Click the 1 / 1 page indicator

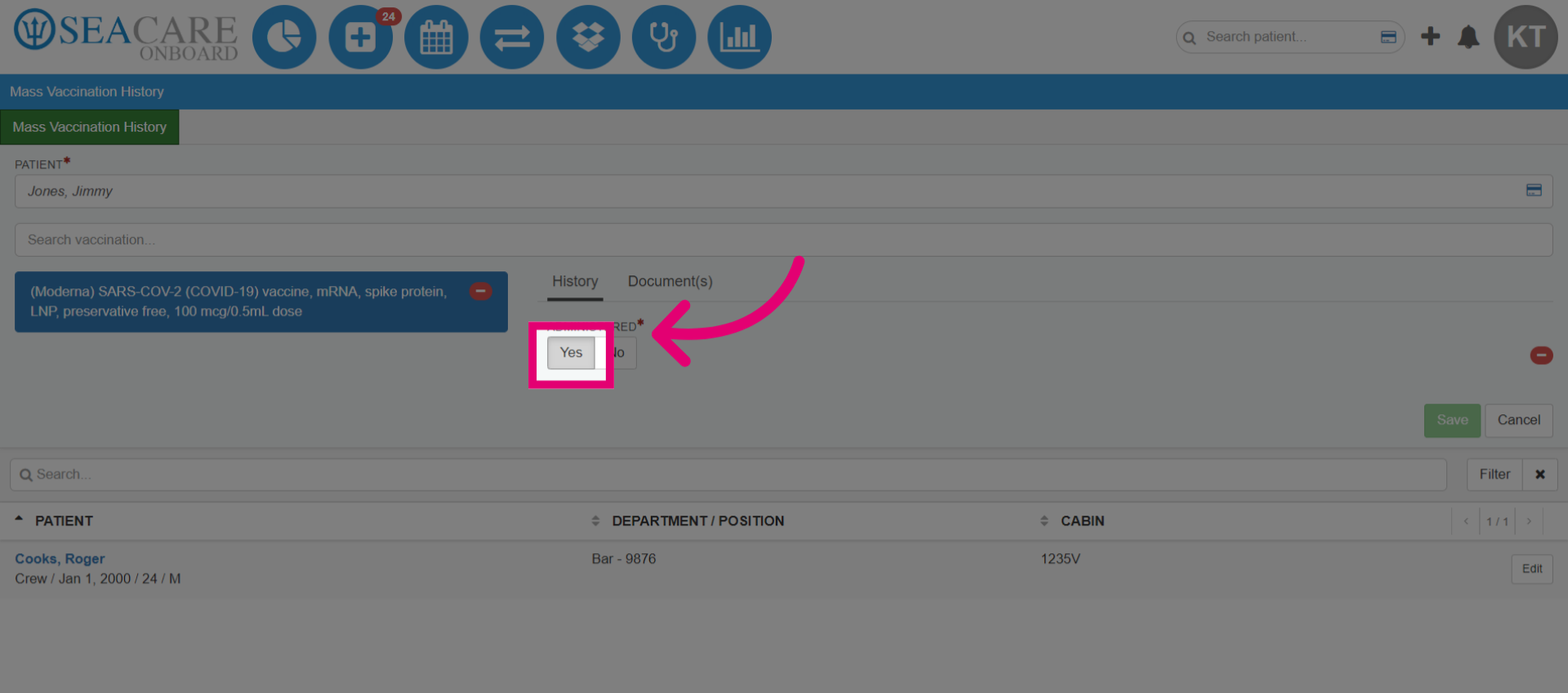pyautogui.click(x=1497, y=521)
